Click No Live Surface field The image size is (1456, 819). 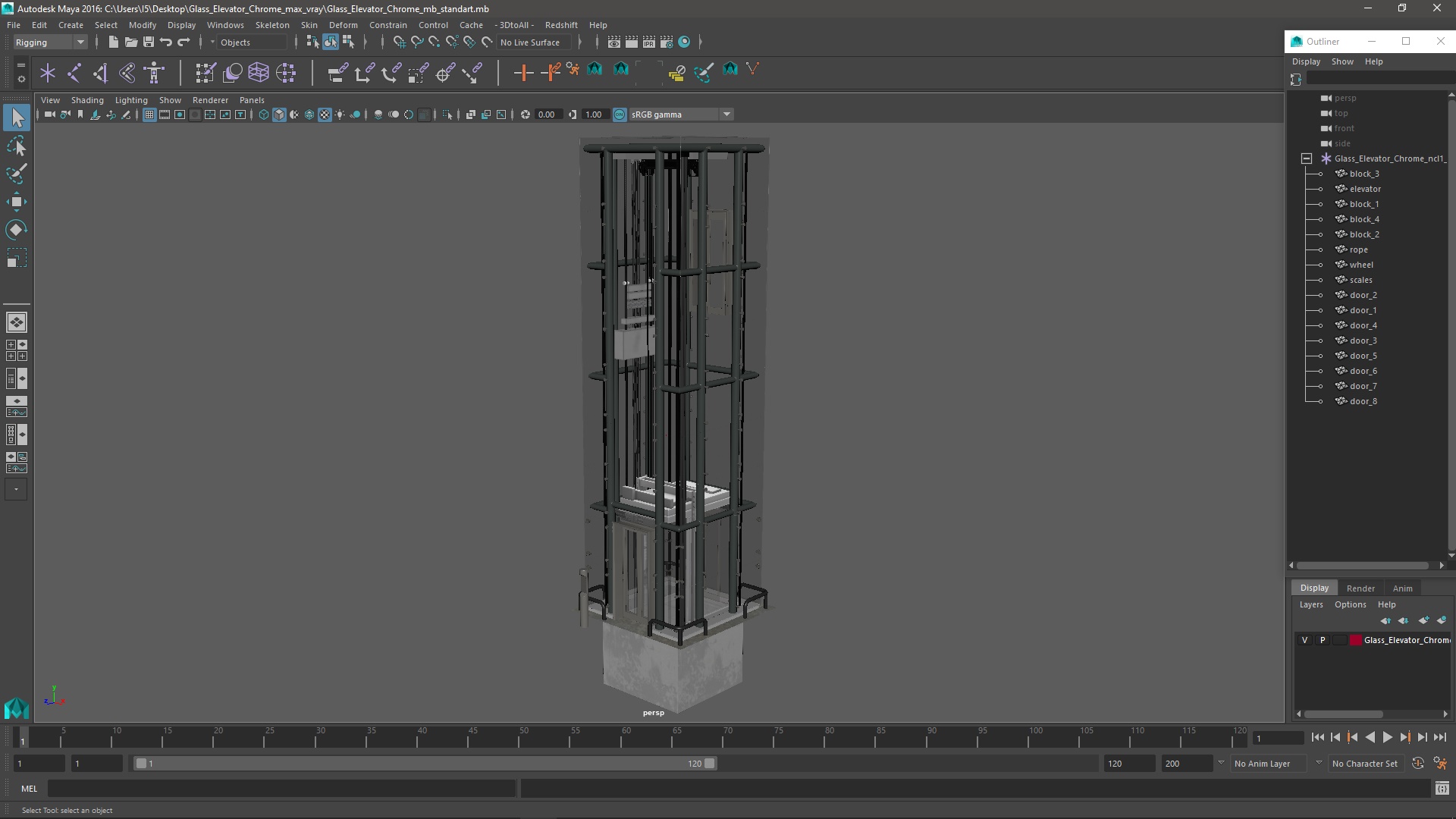(533, 42)
